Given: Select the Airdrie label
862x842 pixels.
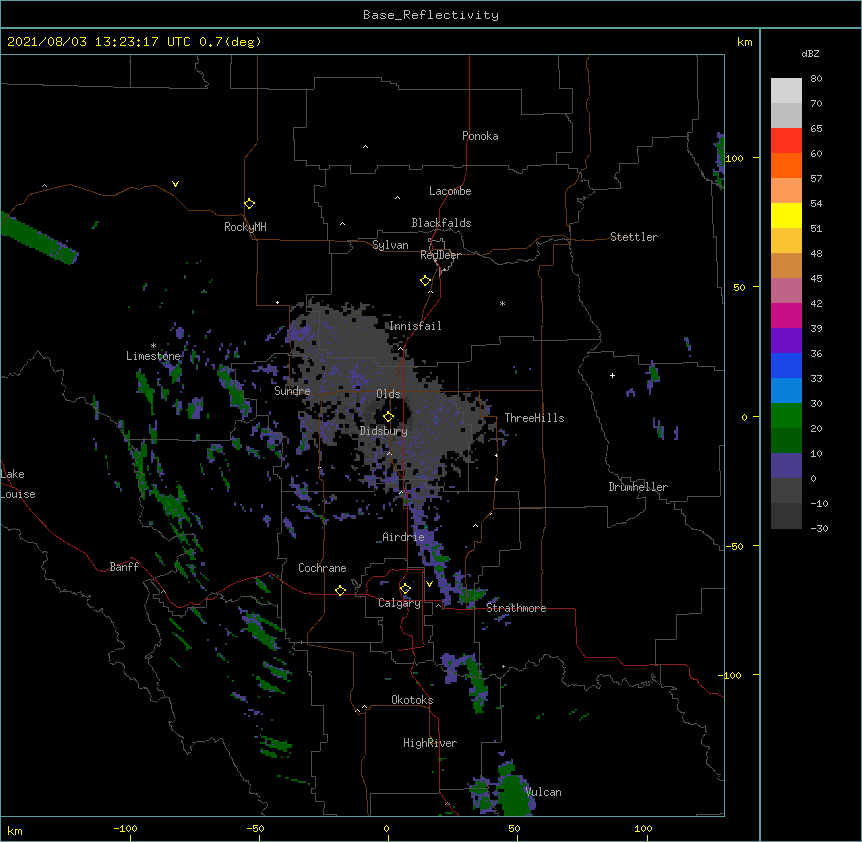Looking at the screenshot, I should tap(403, 537).
